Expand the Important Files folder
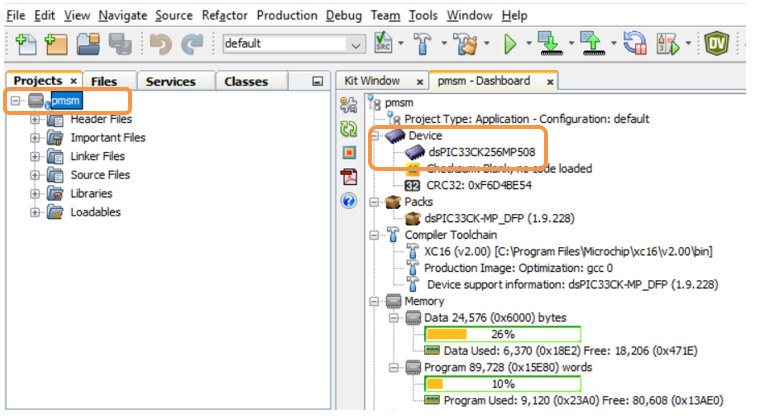Viewport: 758px width, 418px height. point(35,138)
